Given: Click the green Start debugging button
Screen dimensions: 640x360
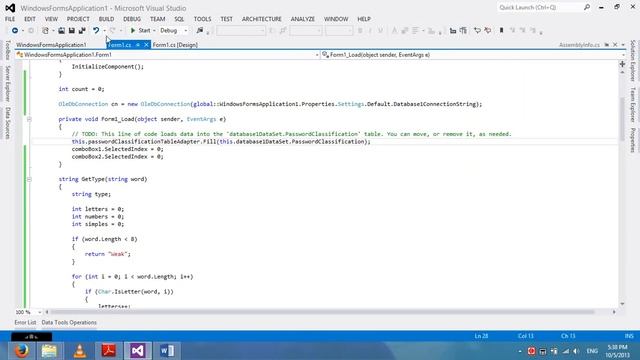Looking at the screenshot, I should 140,31.
